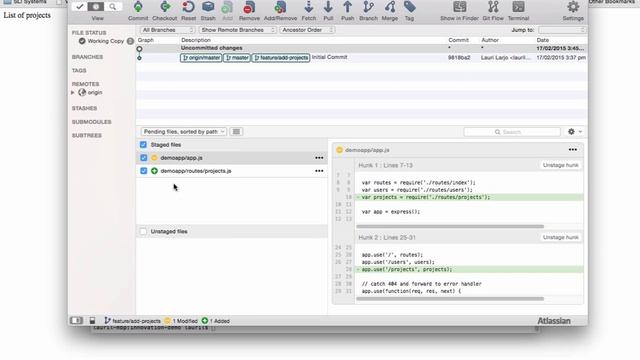Screen dimensions: 640x360
Task: Open the Jump to dropdown
Action: [x=562, y=30]
